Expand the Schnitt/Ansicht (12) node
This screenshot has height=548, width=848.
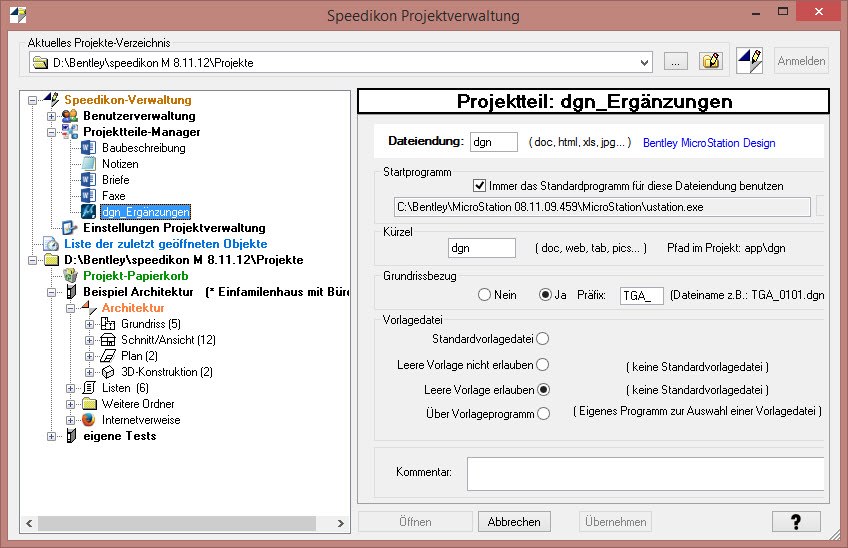tap(89, 340)
